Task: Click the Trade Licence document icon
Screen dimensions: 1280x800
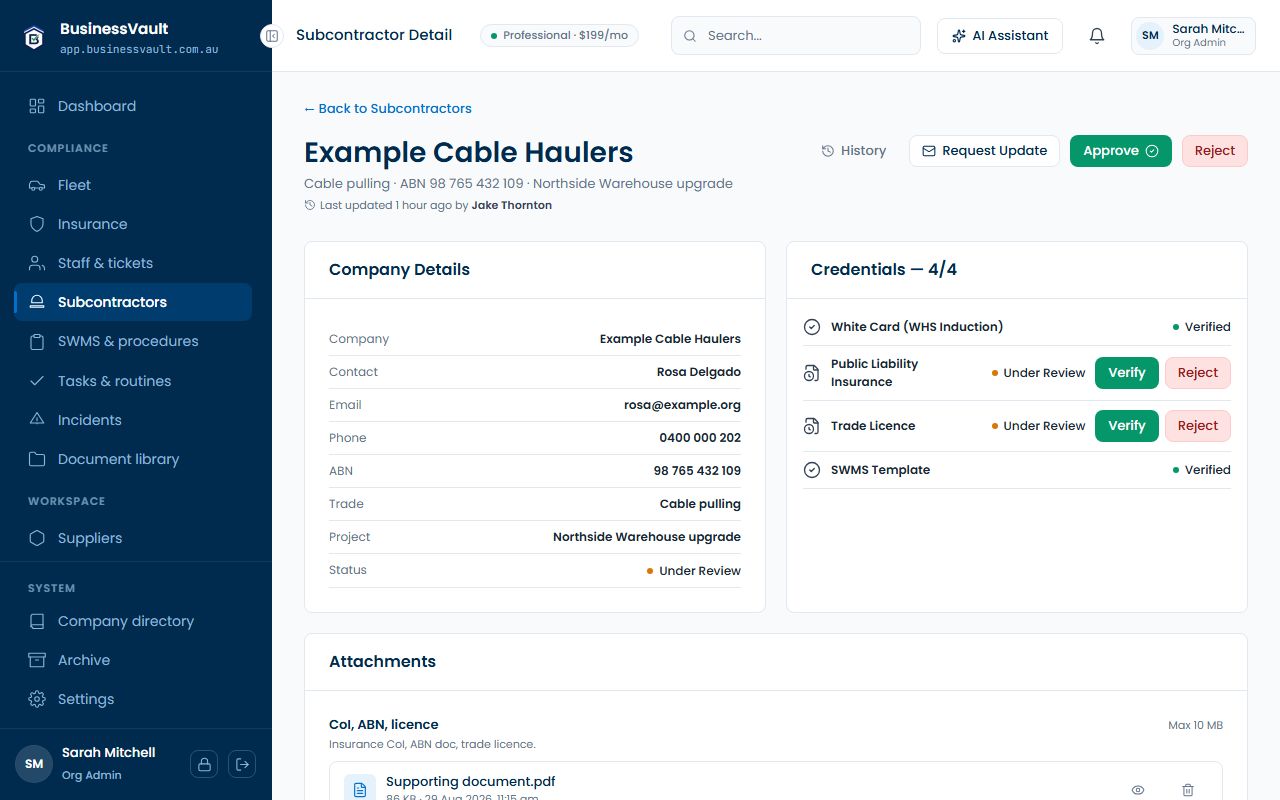Action: 812,426
